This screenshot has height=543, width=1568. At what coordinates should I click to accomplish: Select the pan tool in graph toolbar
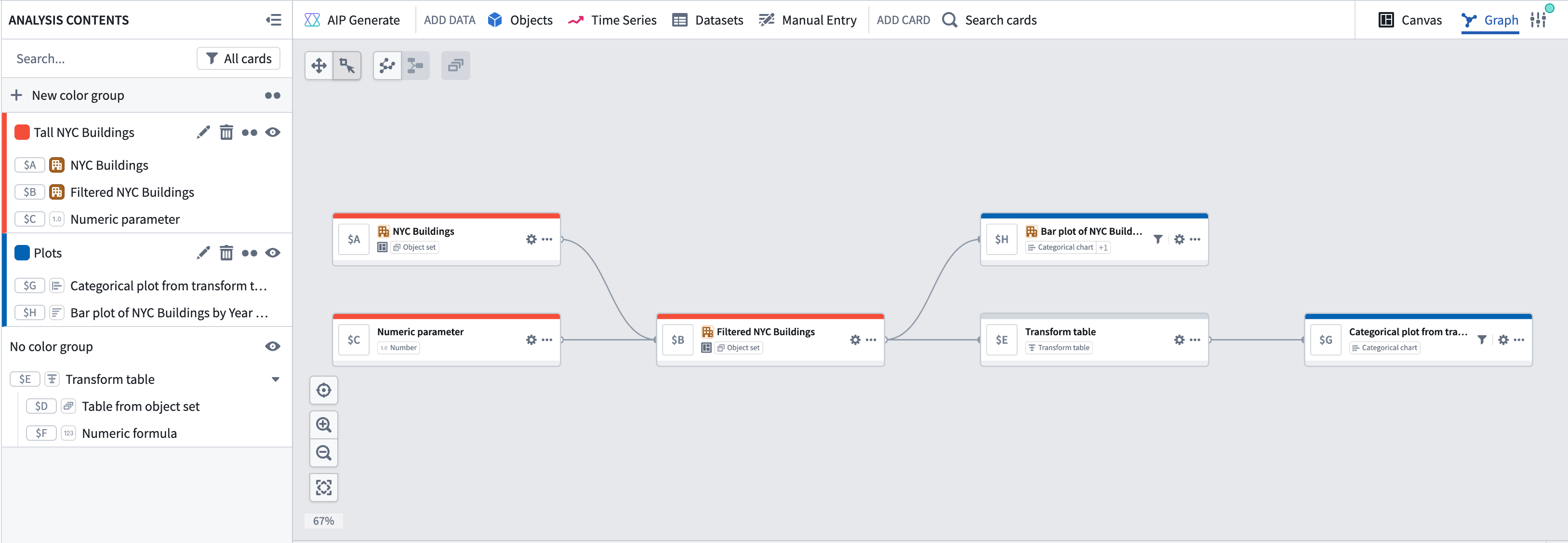(x=319, y=65)
